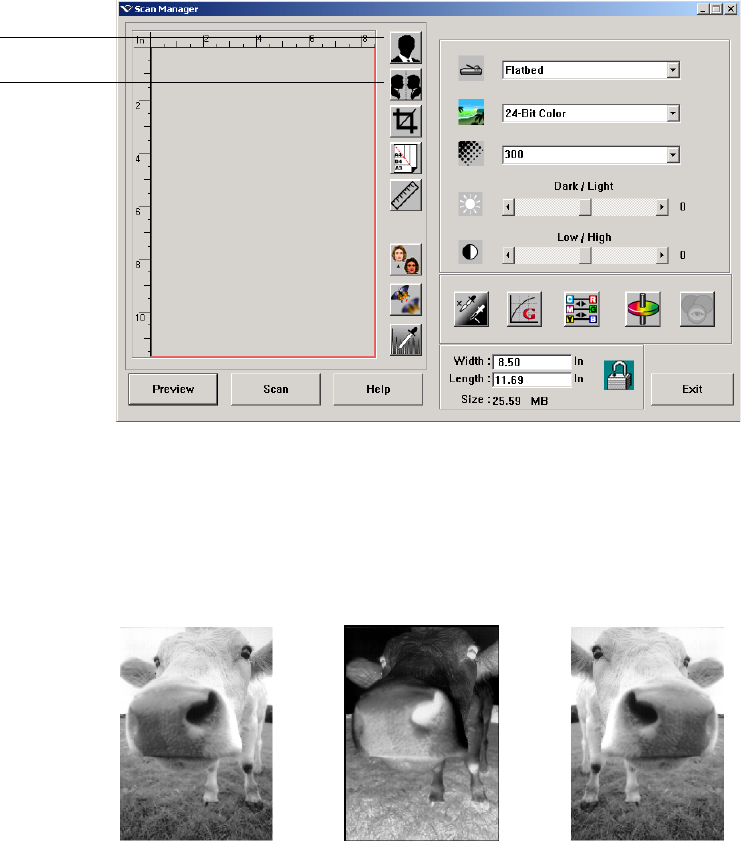Click the Scan button
The width and height of the screenshot is (741, 841).
pyautogui.click(x=276, y=389)
